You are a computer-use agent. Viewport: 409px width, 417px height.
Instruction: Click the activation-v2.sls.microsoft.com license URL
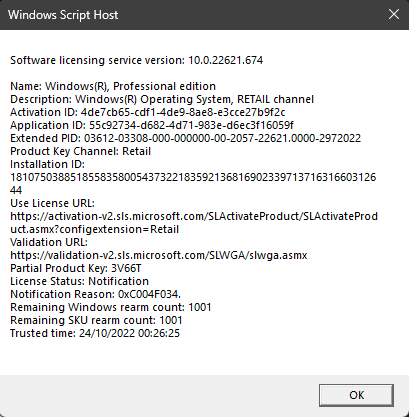point(194,223)
